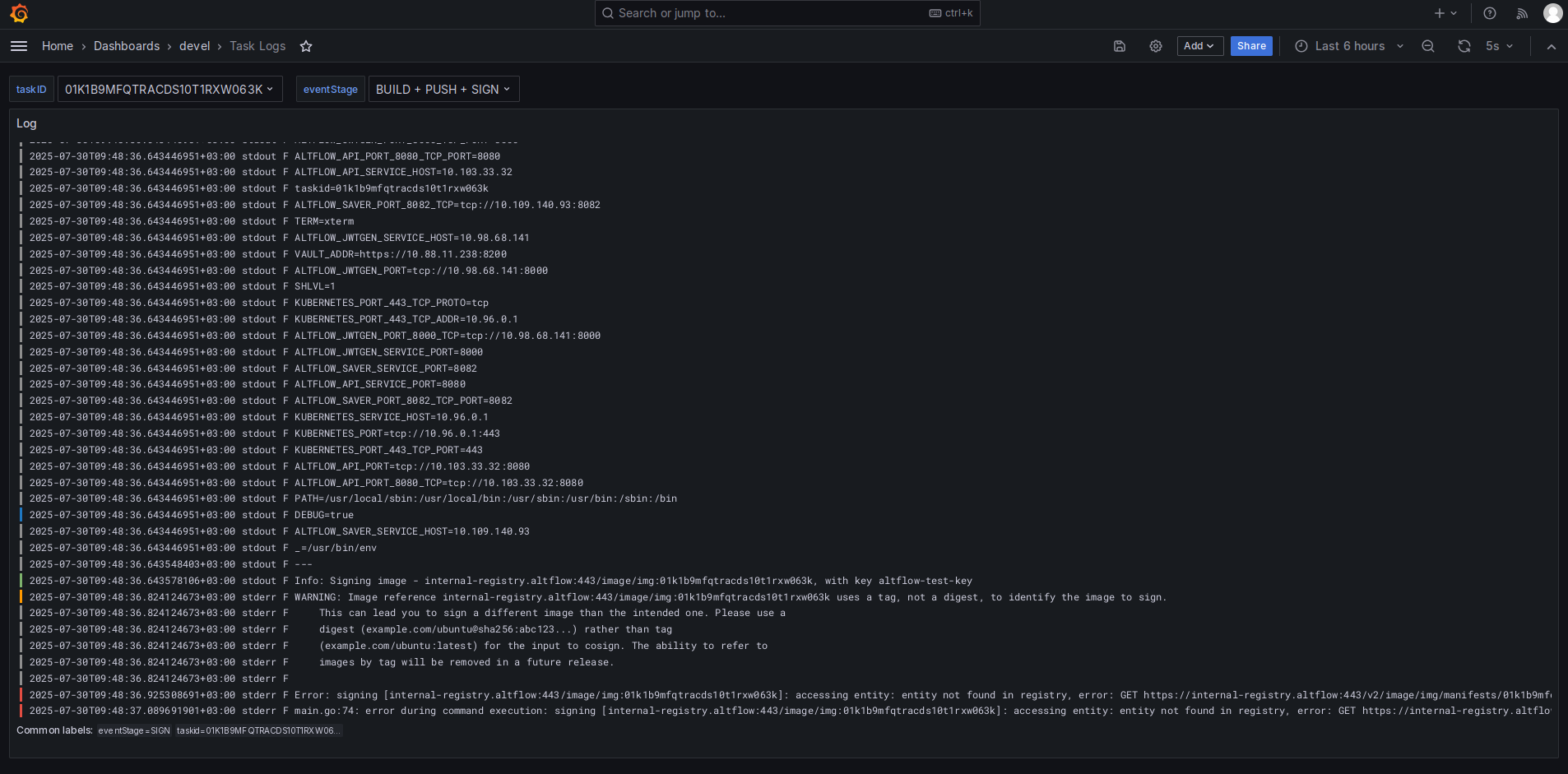Open the user profile avatar
1568x774 pixels.
click(x=1552, y=13)
